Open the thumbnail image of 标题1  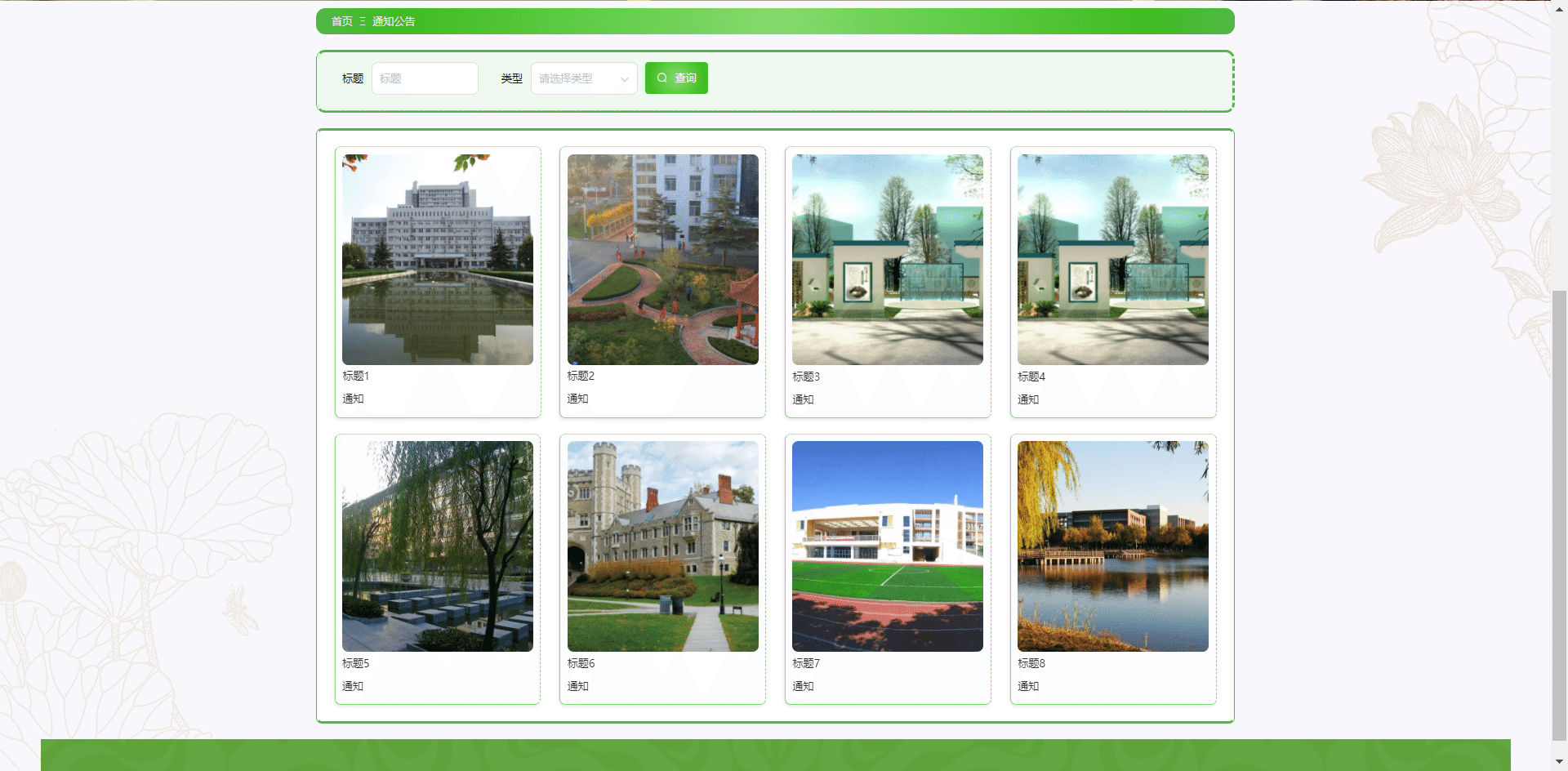click(x=438, y=260)
